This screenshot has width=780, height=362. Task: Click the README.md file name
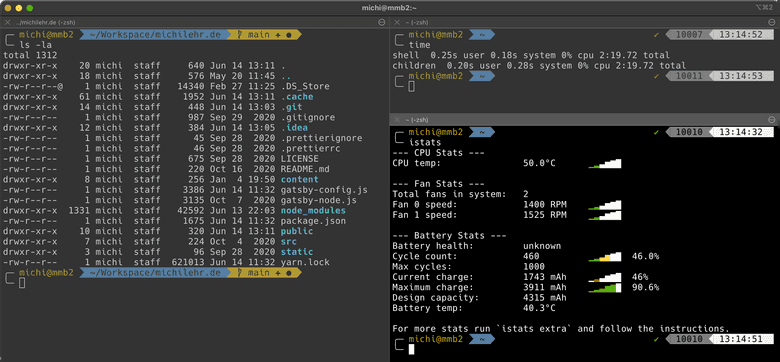point(305,169)
